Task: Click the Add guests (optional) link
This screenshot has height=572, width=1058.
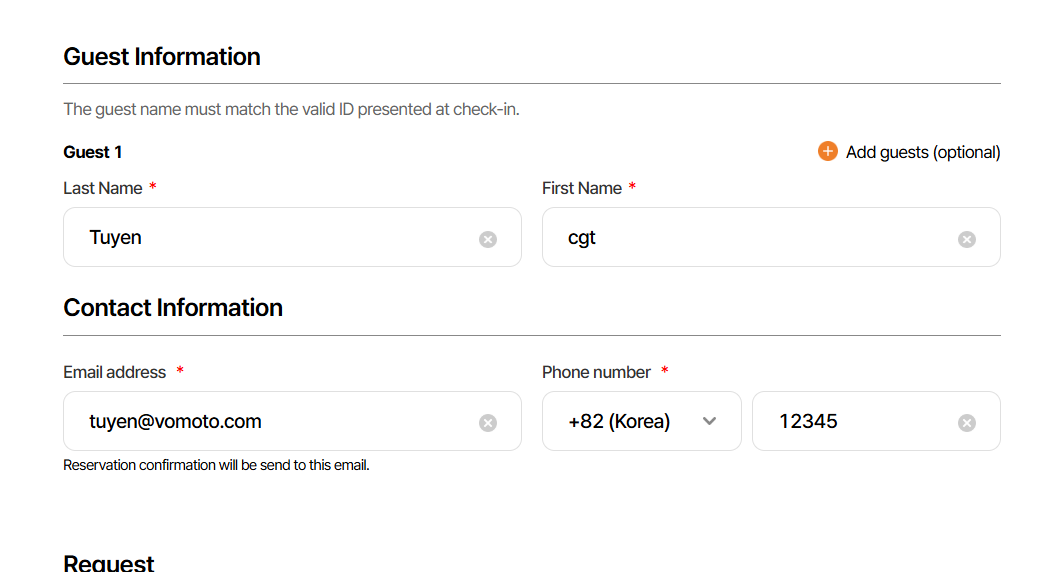Action: tap(922, 152)
